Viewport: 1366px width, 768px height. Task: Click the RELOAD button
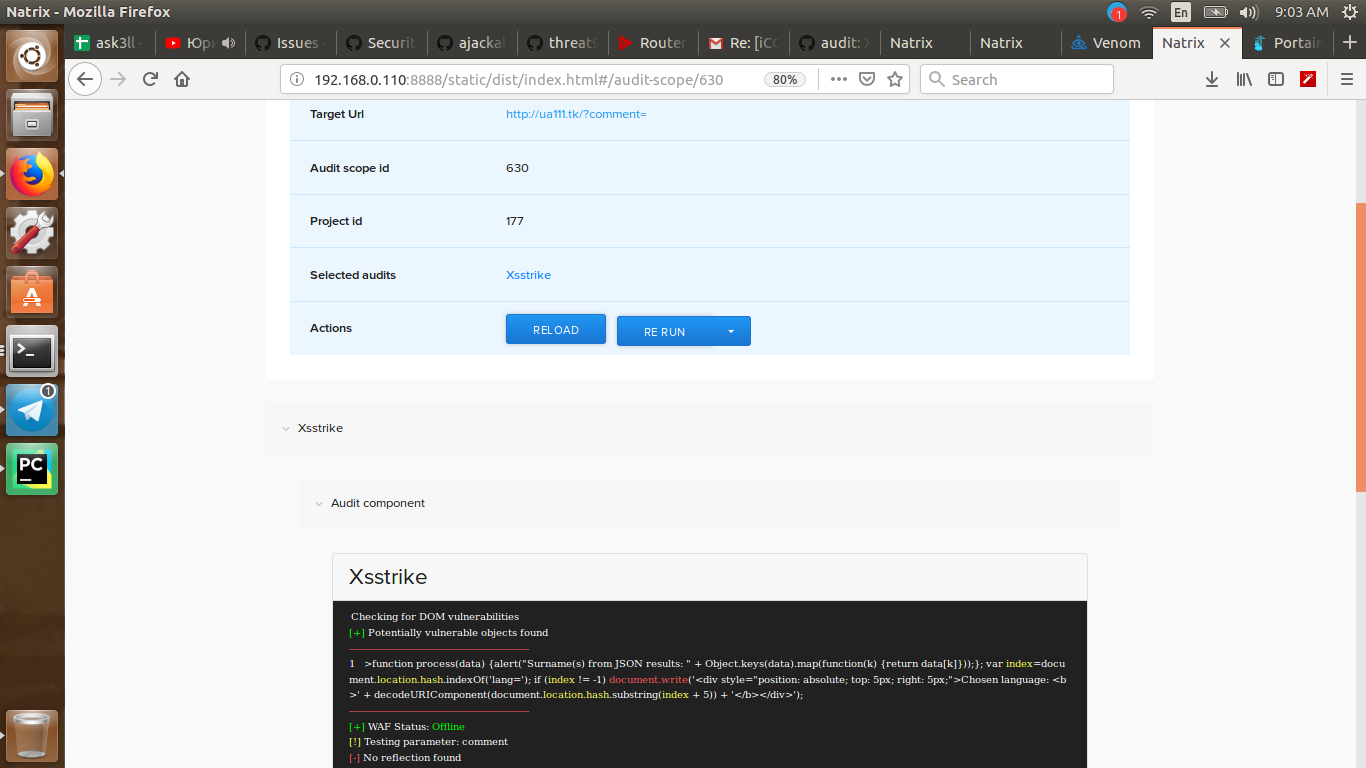[556, 329]
